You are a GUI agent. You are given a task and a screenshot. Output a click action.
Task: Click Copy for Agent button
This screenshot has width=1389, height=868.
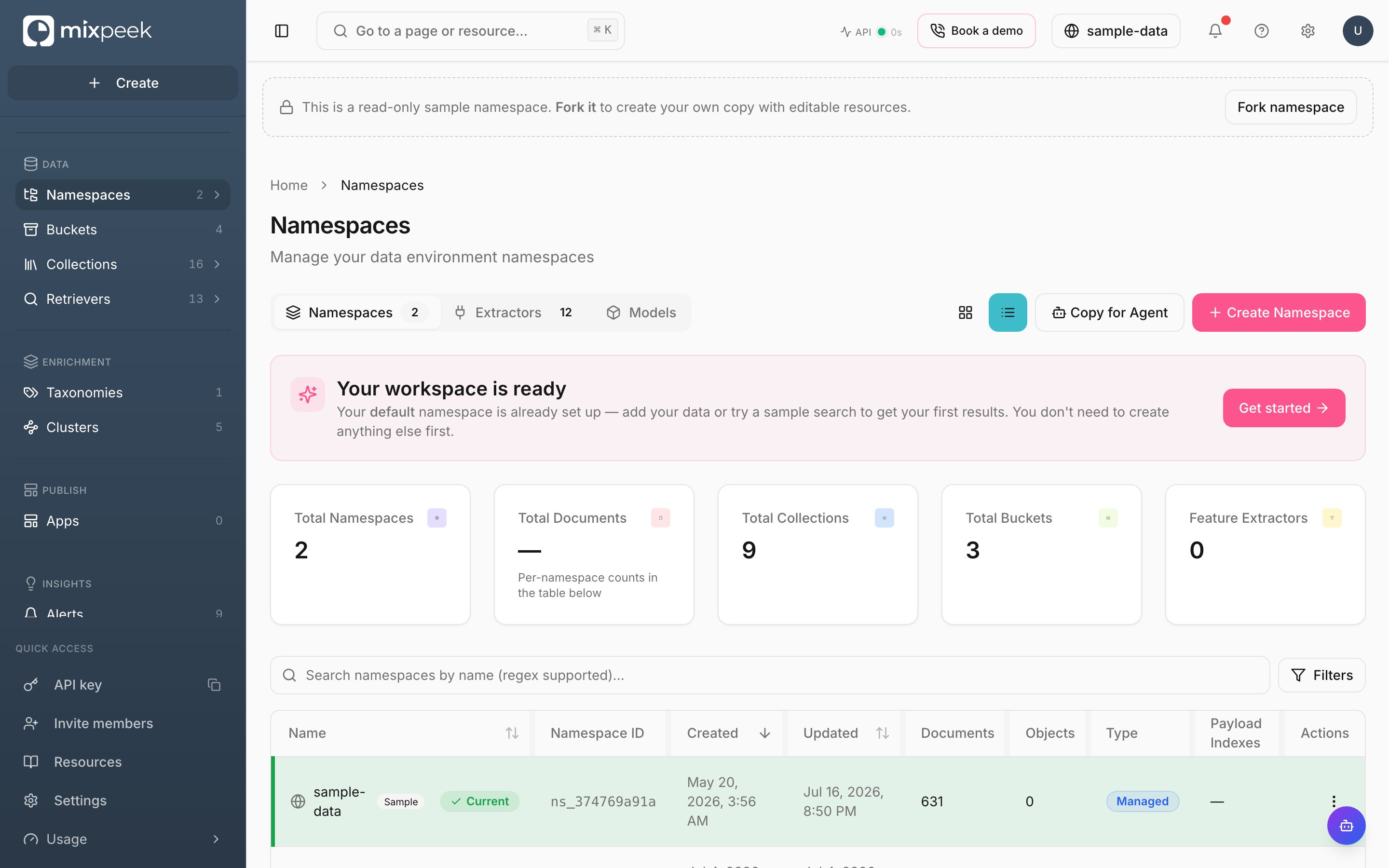click(x=1109, y=312)
